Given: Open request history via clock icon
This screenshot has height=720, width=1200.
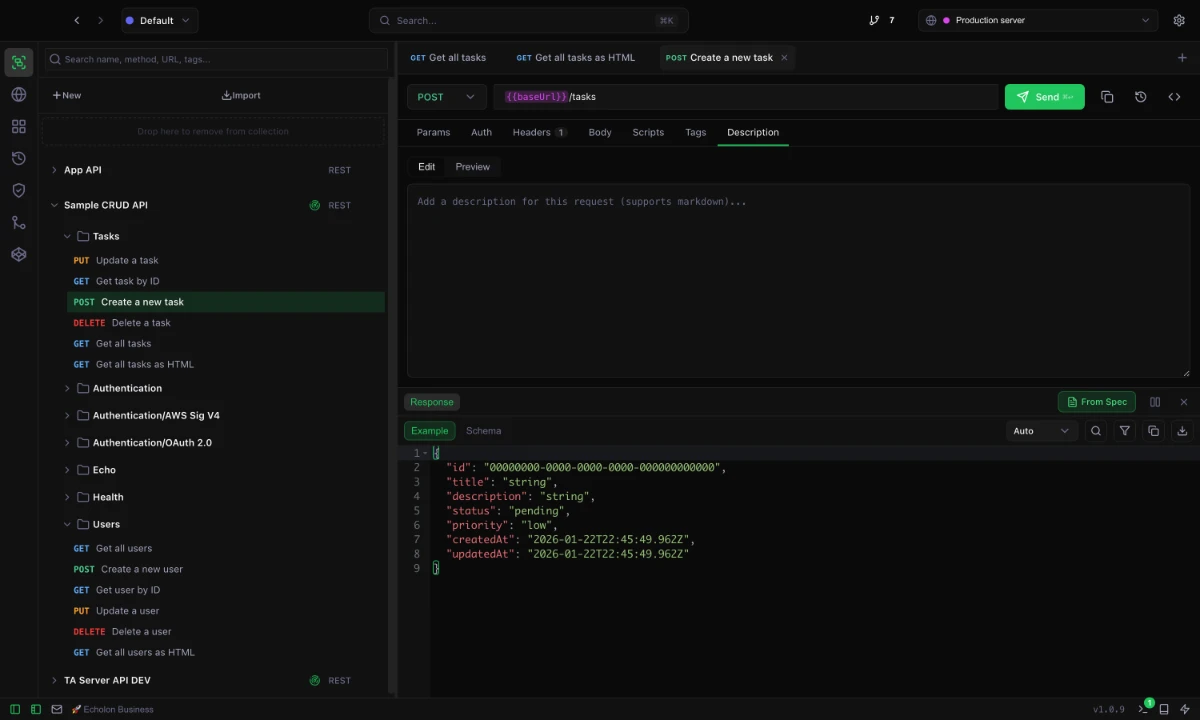Looking at the screenshot, I should click(18, 158).
